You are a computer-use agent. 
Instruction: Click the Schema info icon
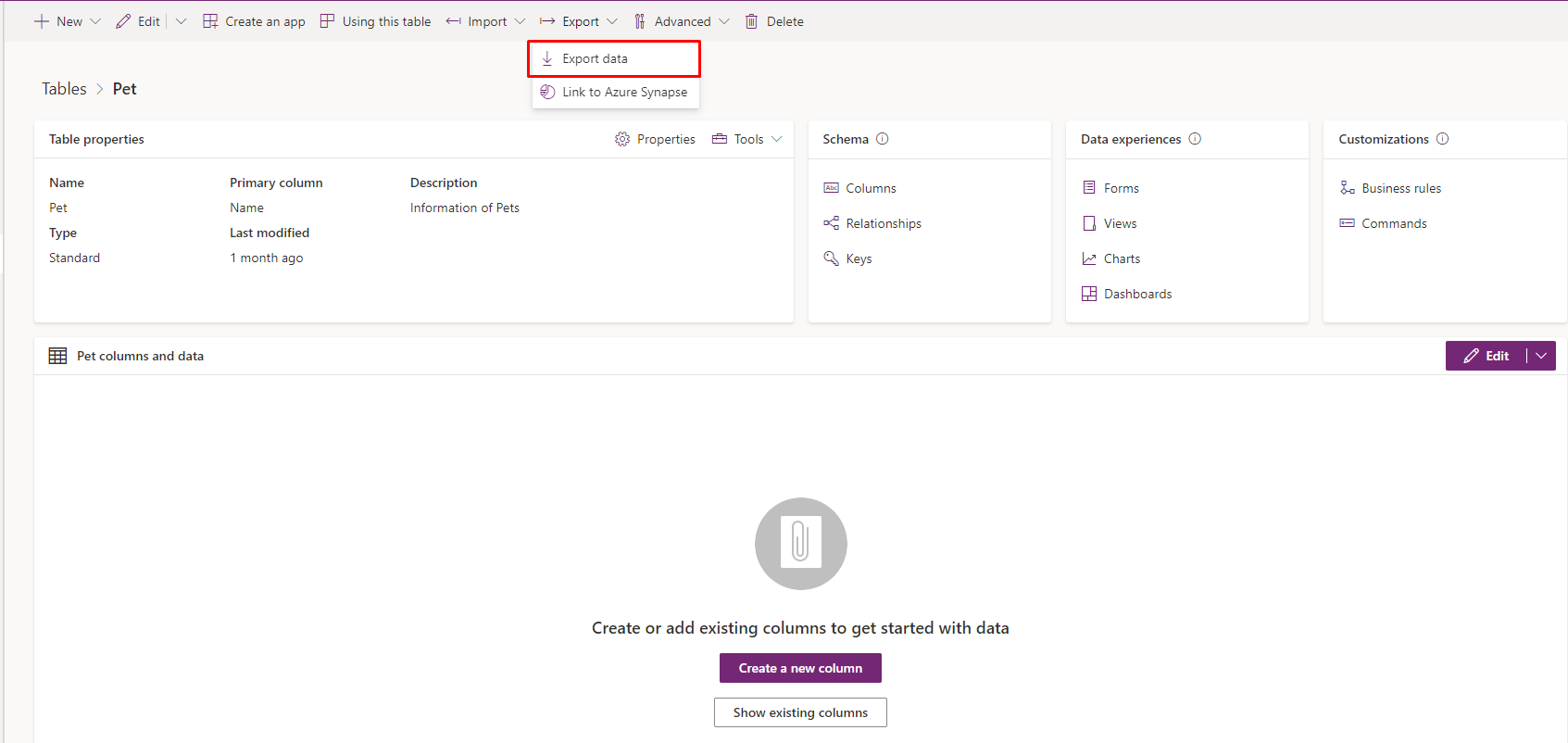tap(883, 139)
